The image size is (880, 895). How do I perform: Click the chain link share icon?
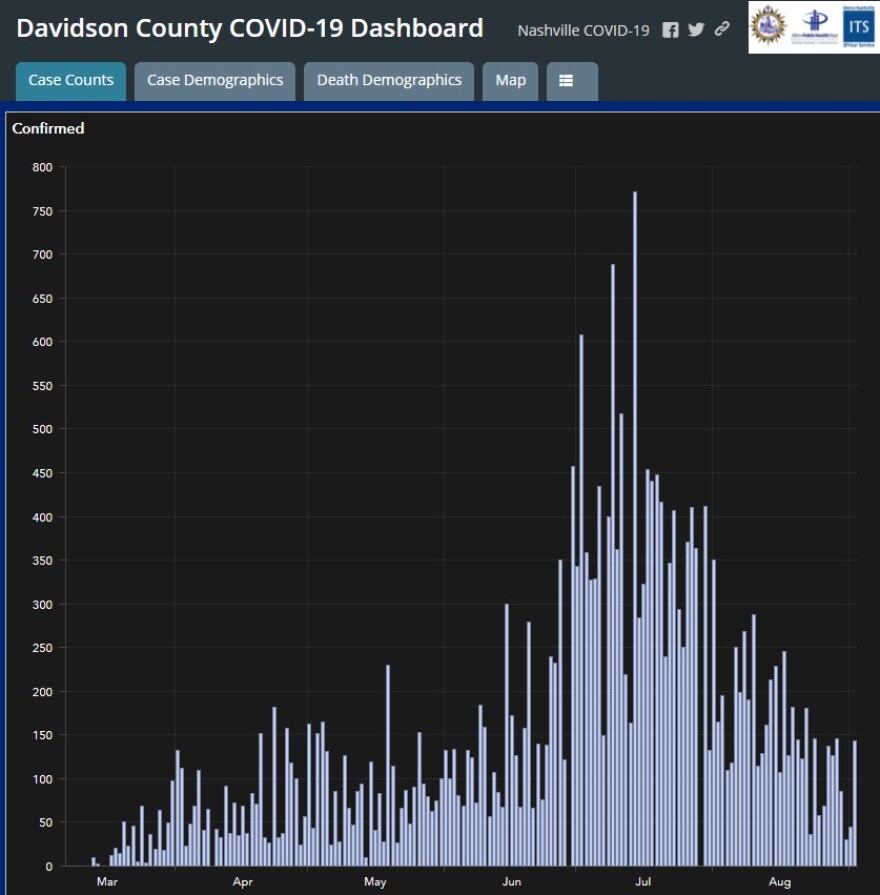722,30
